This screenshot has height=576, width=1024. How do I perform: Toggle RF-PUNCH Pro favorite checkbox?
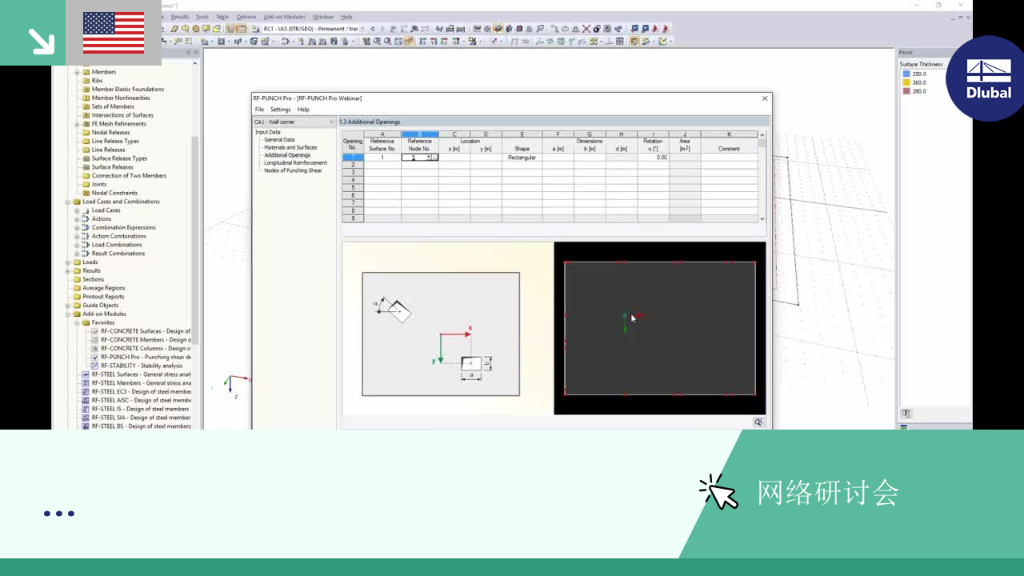click(x=95, y=357)
